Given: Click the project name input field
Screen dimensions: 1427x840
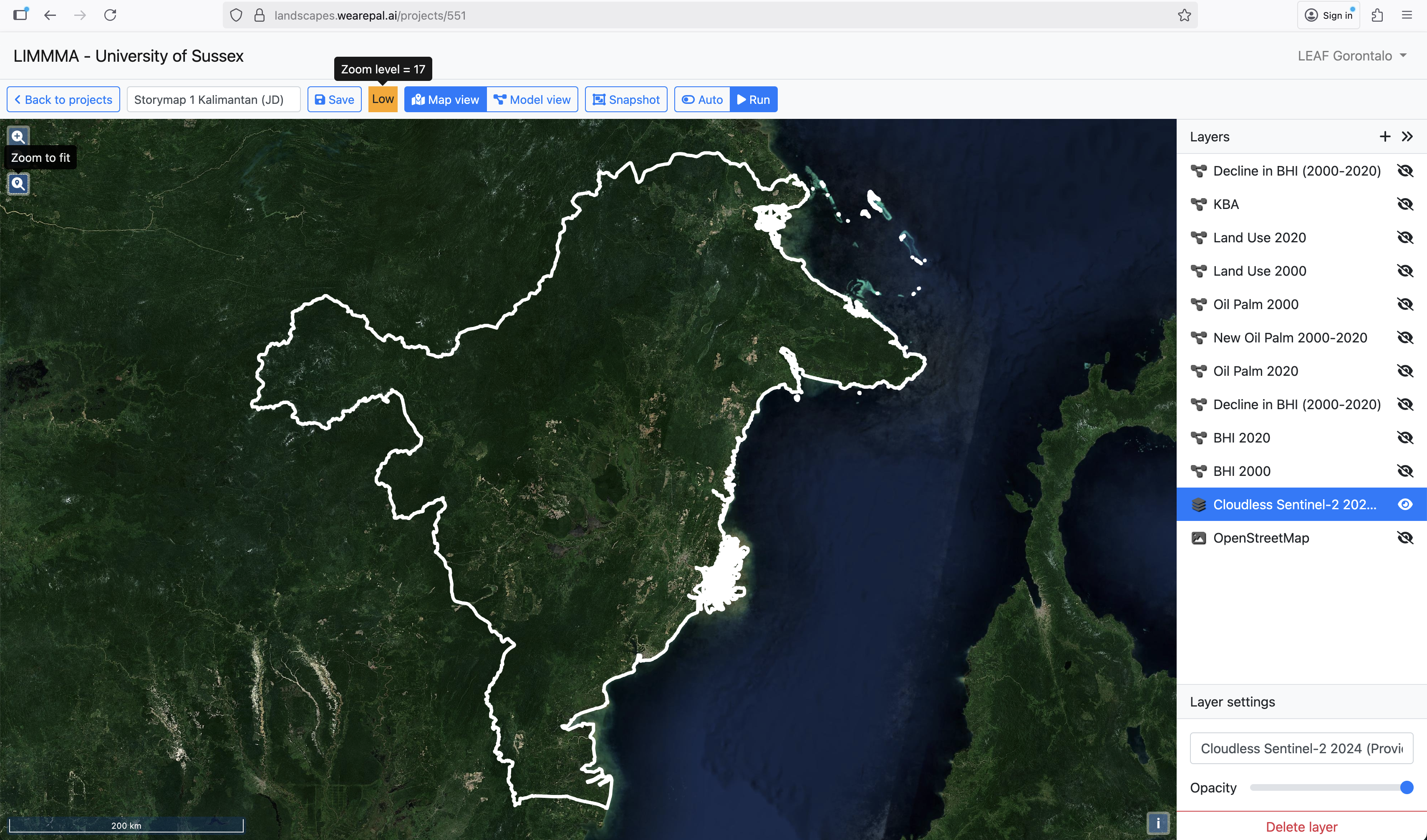Looking at the screenshot, I should (x=214, y=100).
